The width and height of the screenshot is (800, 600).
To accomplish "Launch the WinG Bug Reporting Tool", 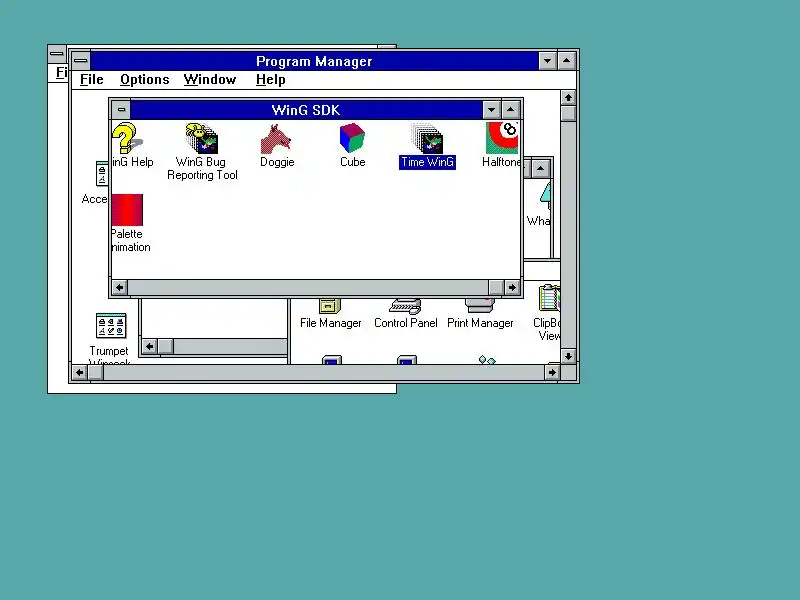I will 202,138.
